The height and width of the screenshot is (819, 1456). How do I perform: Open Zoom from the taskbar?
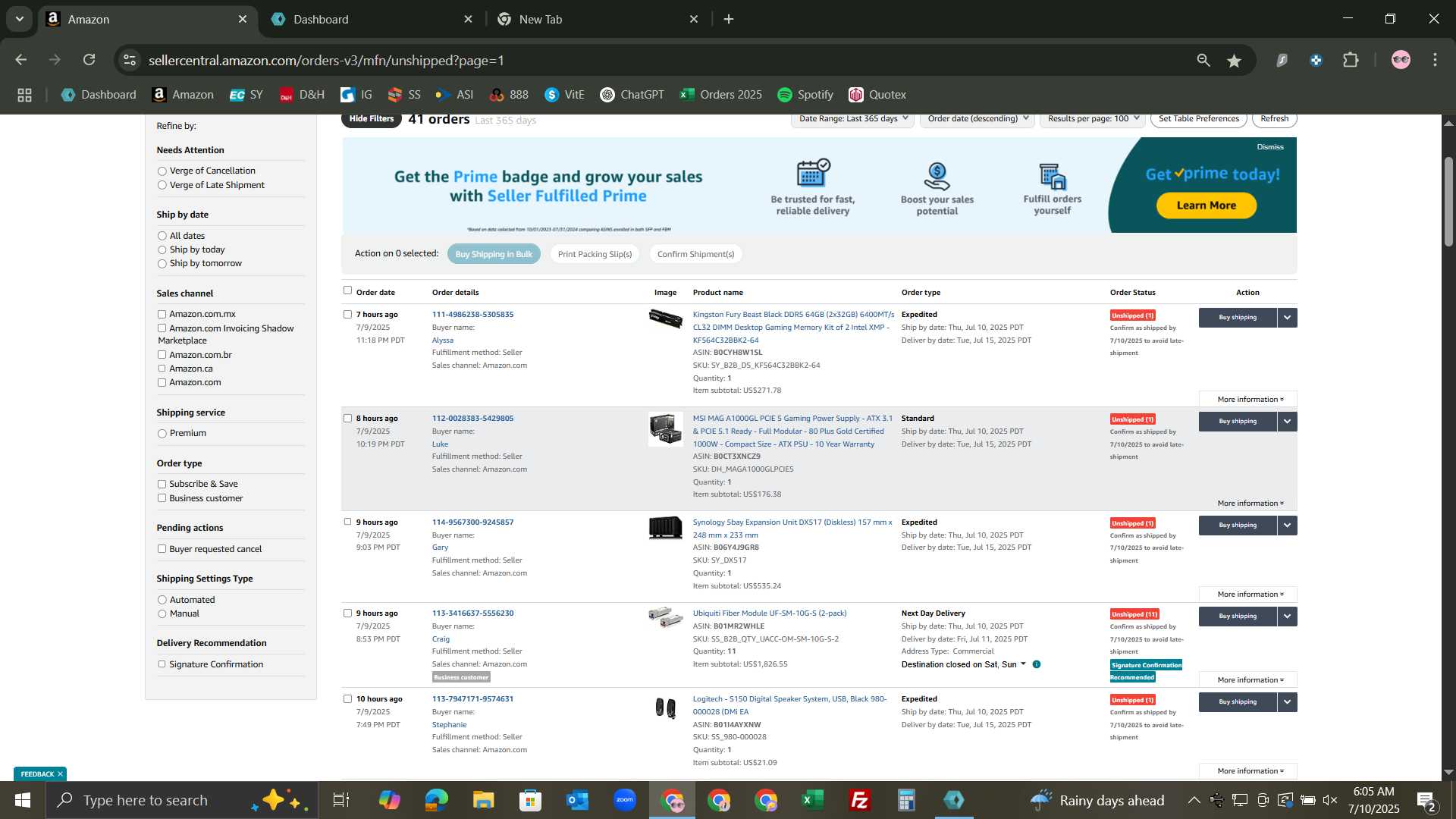point(625,800)
